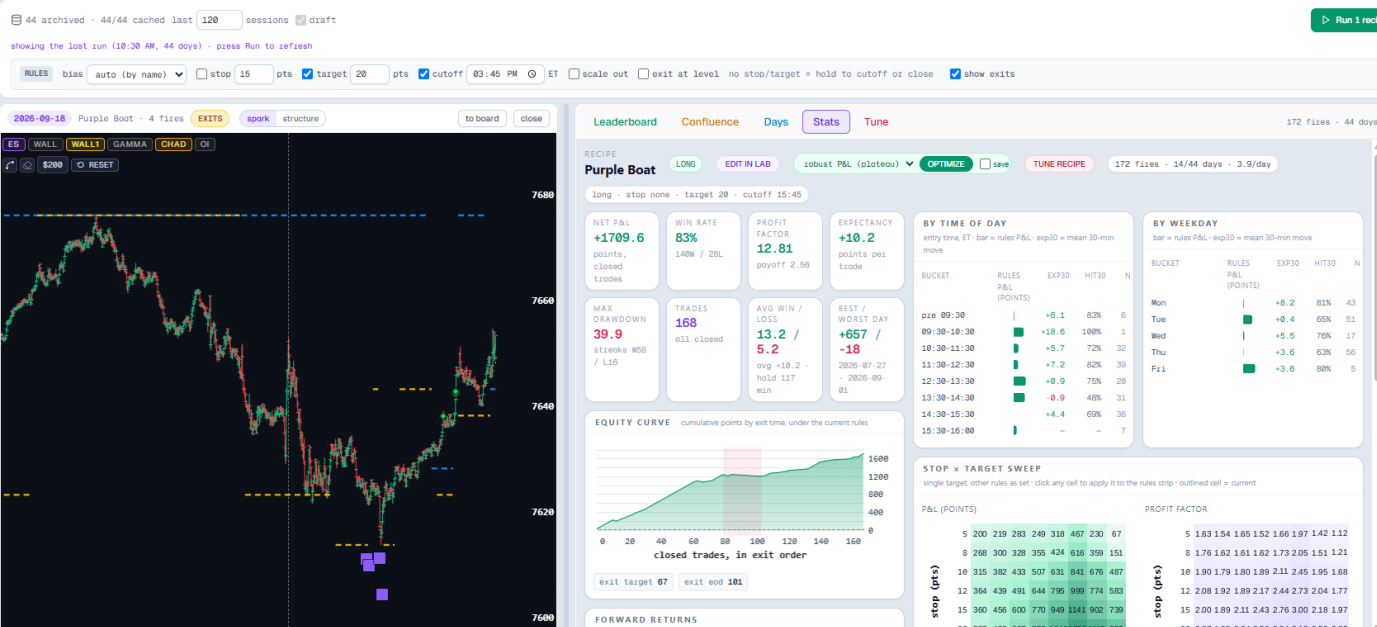The image size is (1377, 627).
Task: Click the Tue weekday row
Action: [1256, 319]
